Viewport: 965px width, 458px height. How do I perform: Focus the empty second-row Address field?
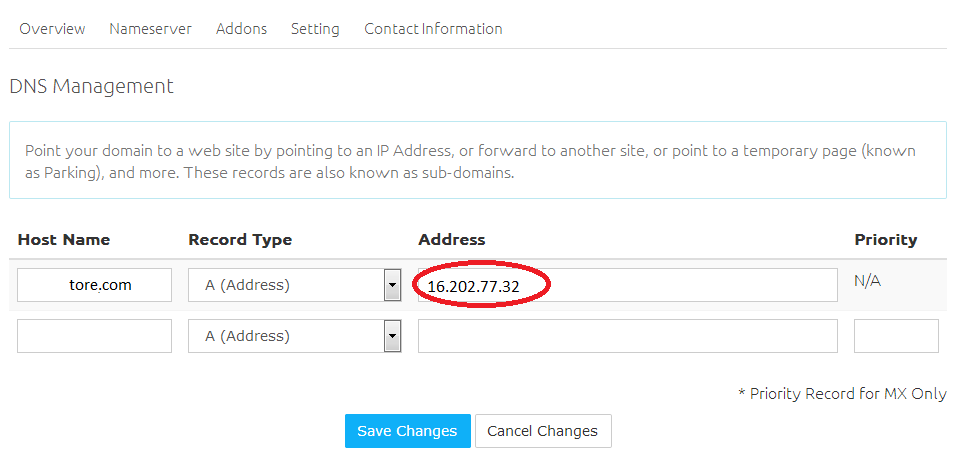click(x=627, y=336)
